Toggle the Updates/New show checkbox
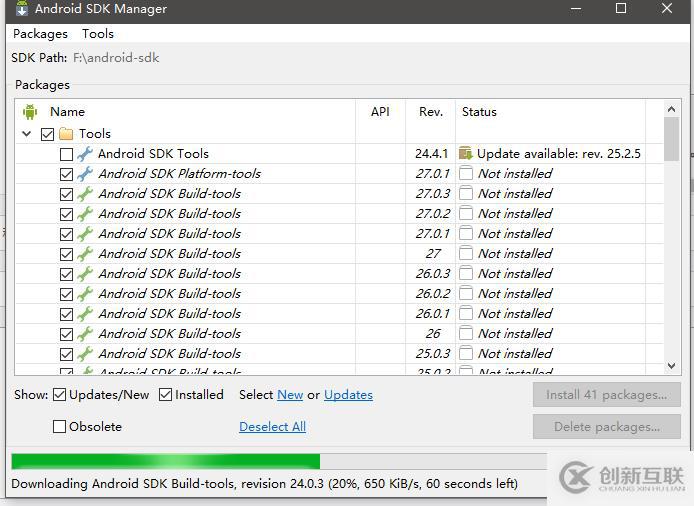Viewport: 694px width, 506px height. 59,394
